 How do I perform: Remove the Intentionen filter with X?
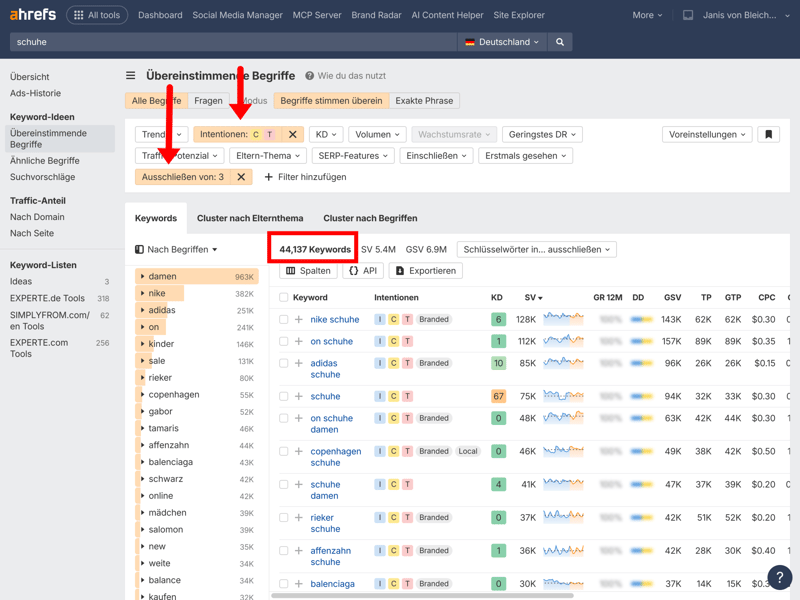coord(292,134)
